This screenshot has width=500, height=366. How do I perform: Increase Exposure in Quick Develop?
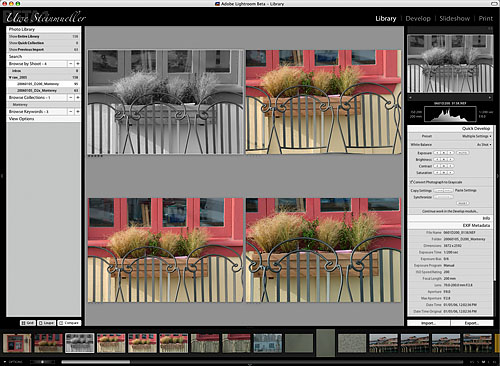[x=451, y=153]
